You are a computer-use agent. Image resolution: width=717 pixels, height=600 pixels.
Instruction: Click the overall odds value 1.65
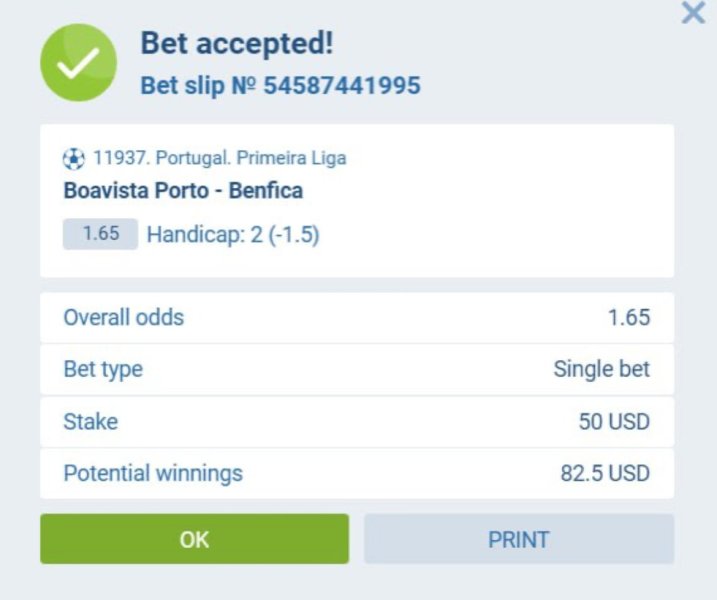tap(629, 318)
